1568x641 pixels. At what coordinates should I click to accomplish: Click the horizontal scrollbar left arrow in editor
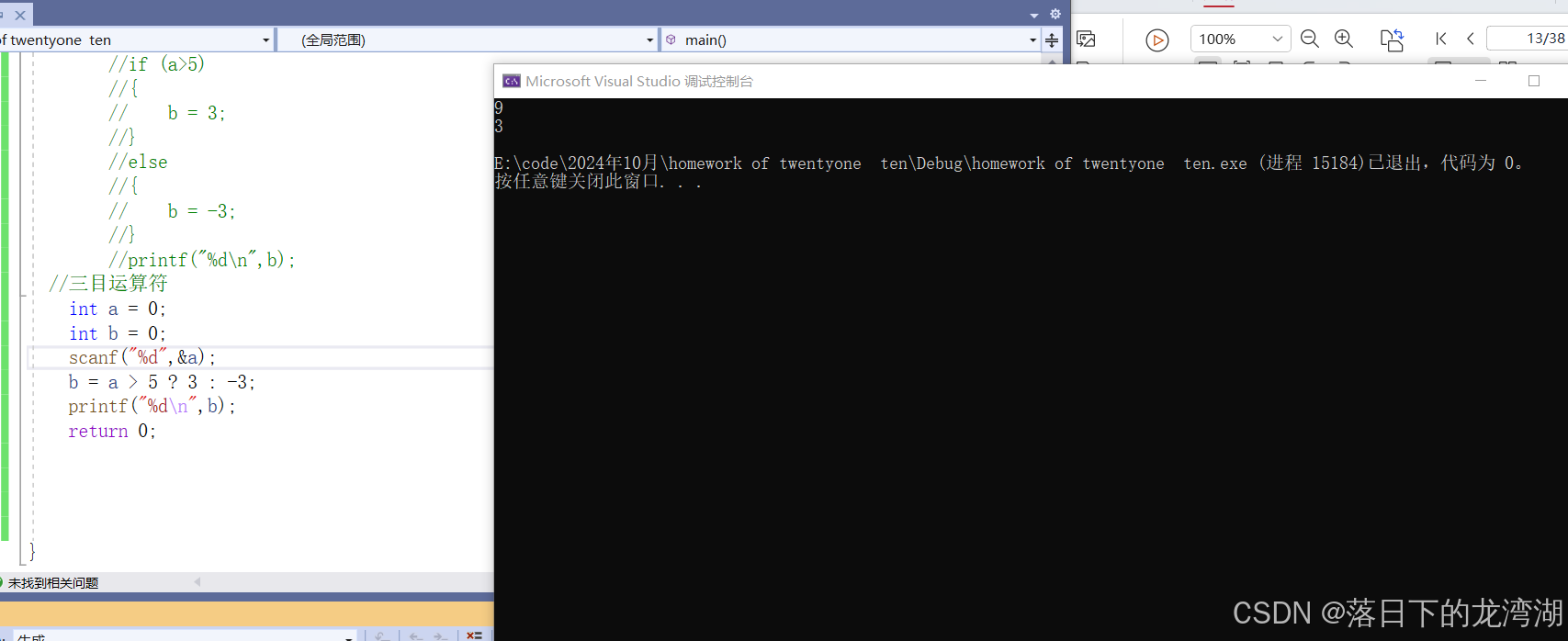(197, 581)
